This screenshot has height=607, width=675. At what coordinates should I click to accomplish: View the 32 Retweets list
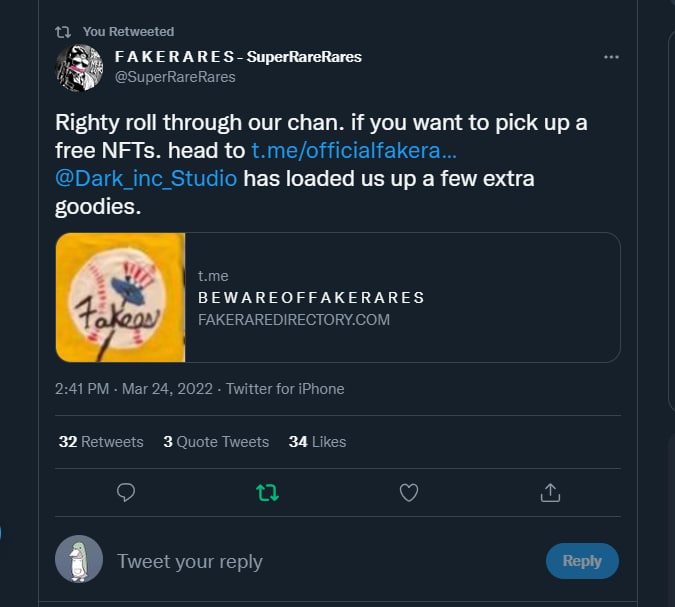tap(101, 442)
